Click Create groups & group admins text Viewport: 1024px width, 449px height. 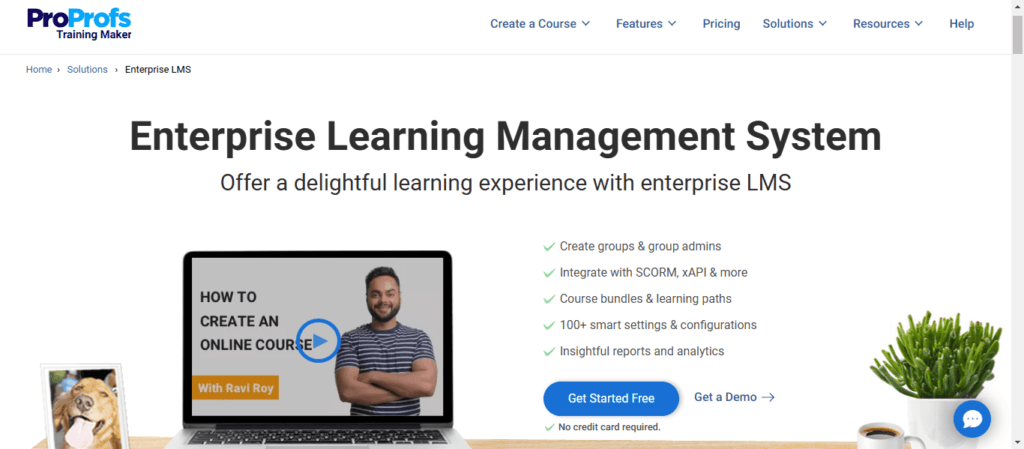tap(641, 247)
